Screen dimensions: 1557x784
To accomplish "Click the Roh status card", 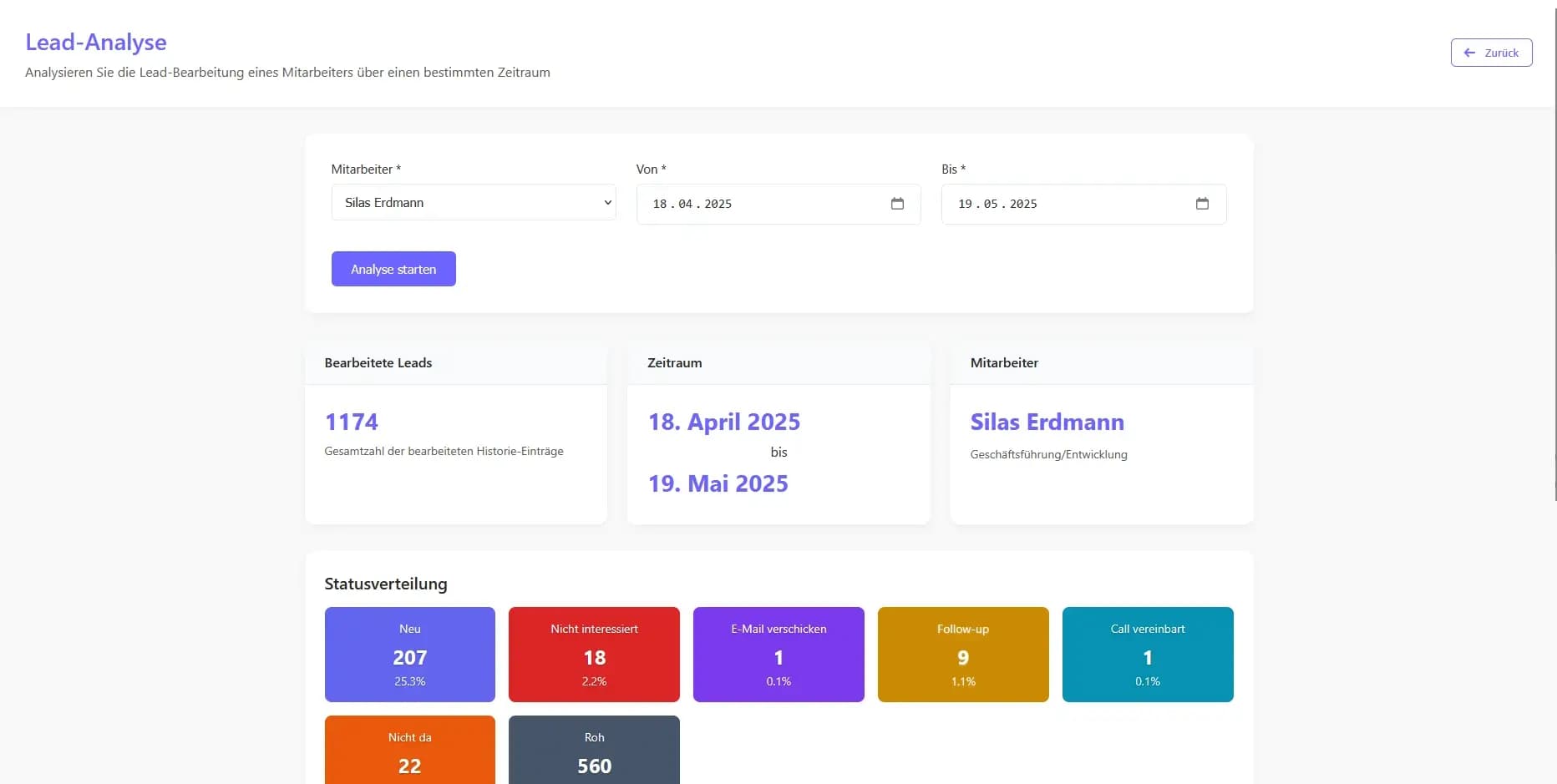I will 594,750.
